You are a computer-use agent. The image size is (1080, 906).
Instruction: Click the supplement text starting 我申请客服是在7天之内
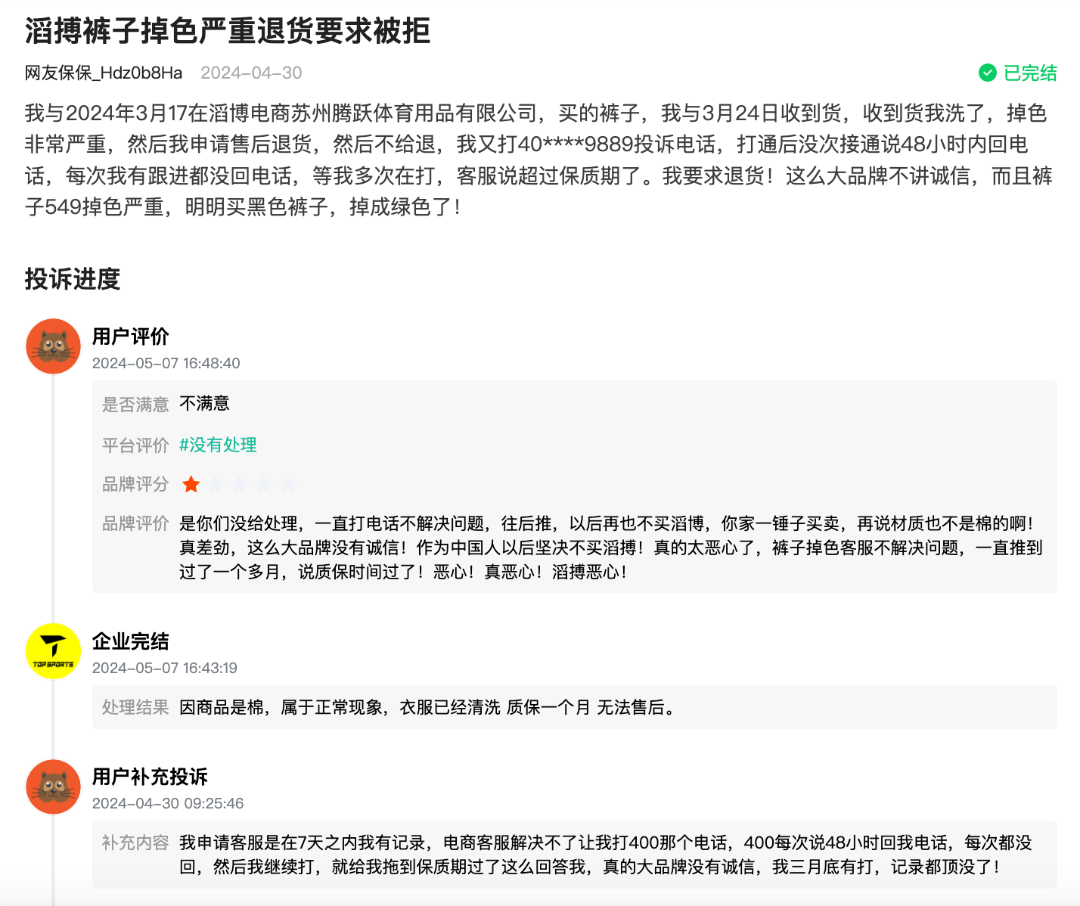[606, 854]
